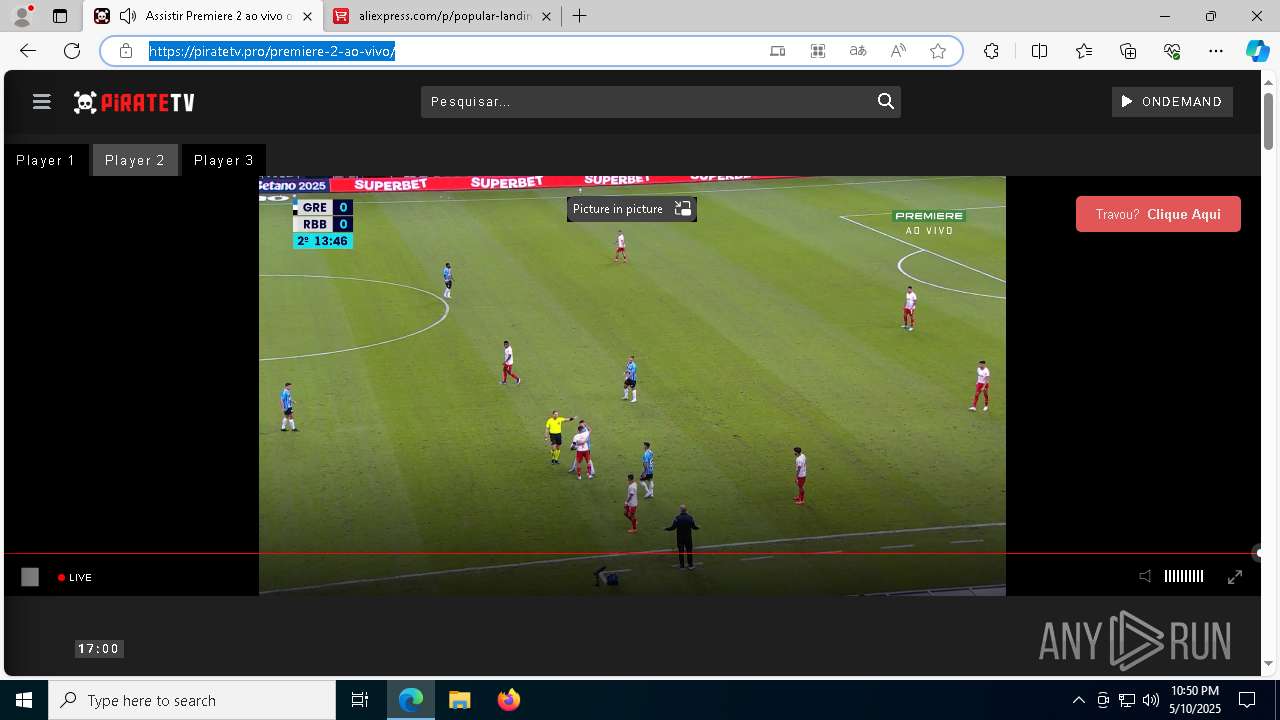The image size is (1280, 720).
Task: Click the Travou? Clique Aqui button
Action: point(1158,214)
